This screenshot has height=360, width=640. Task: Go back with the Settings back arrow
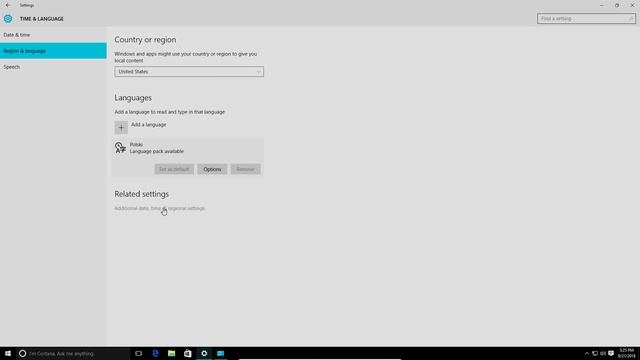point(8,5)
